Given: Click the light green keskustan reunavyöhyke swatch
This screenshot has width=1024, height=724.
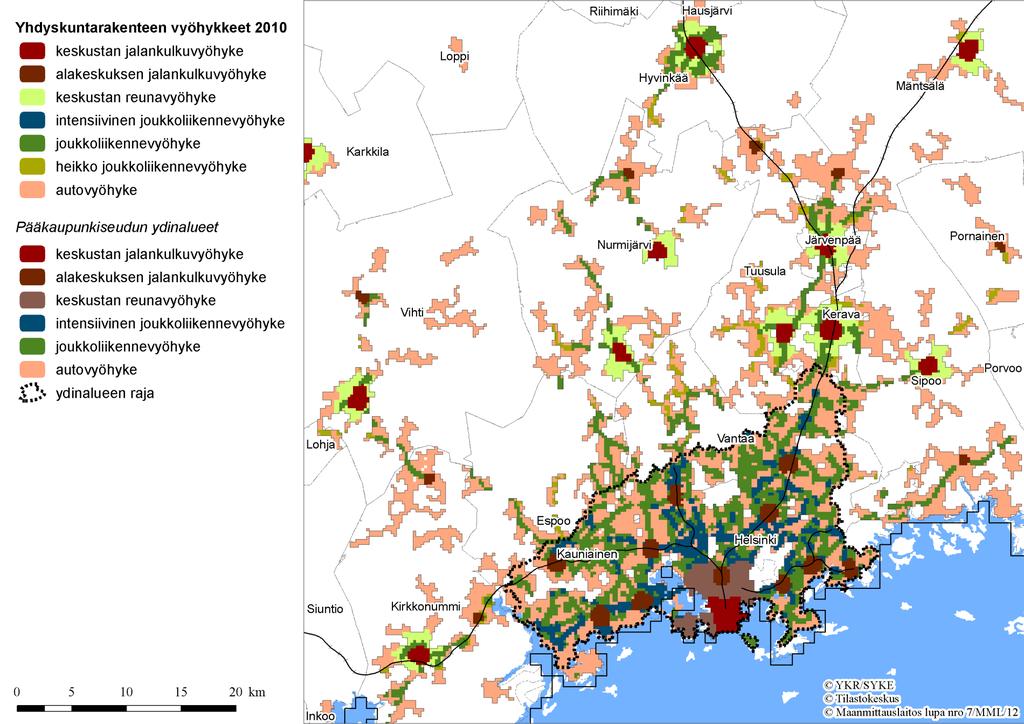Looking at the screenshot, I should (x=32, y=97).
